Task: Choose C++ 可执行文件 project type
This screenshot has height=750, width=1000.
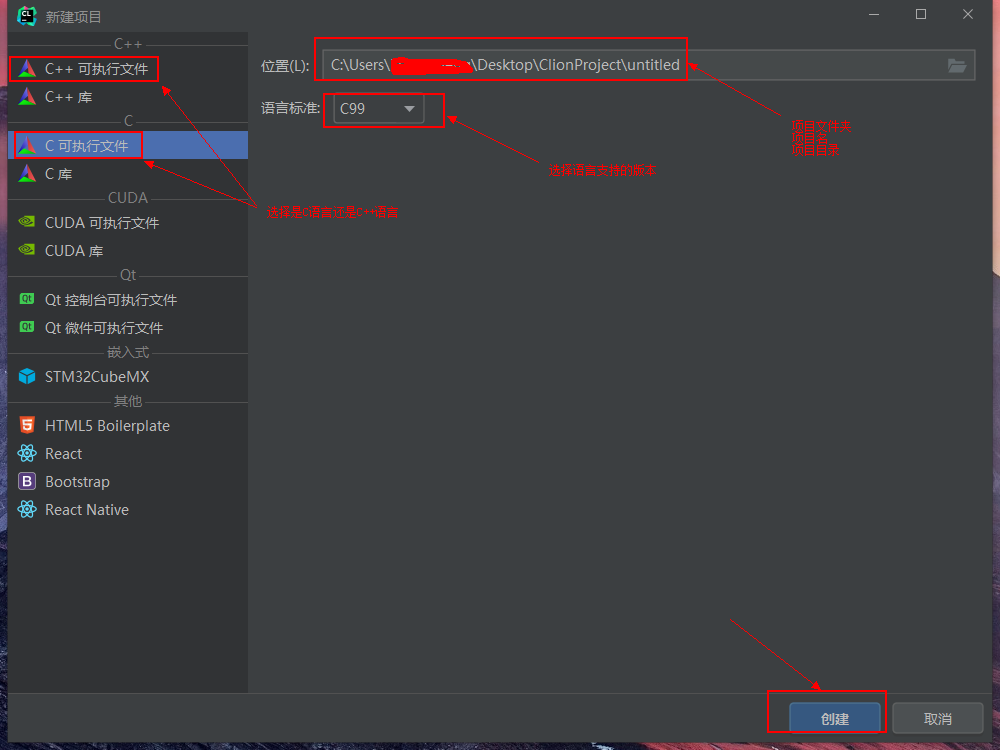Action: [128, 69]
